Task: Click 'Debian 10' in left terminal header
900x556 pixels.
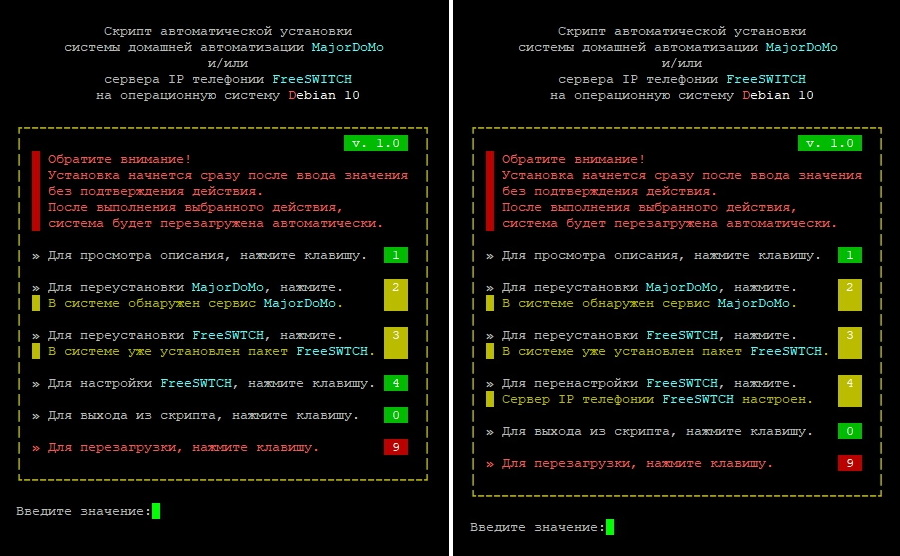Action: 324,95
